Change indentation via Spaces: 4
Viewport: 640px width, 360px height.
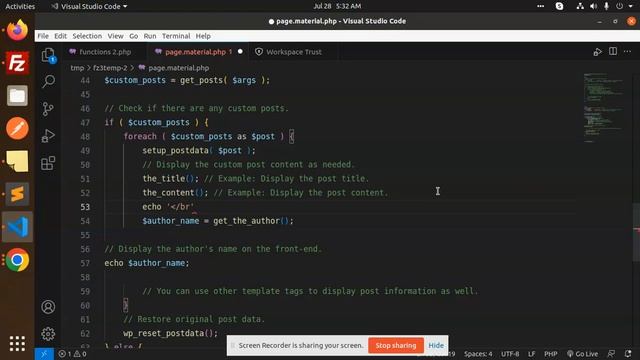(478, 354)
